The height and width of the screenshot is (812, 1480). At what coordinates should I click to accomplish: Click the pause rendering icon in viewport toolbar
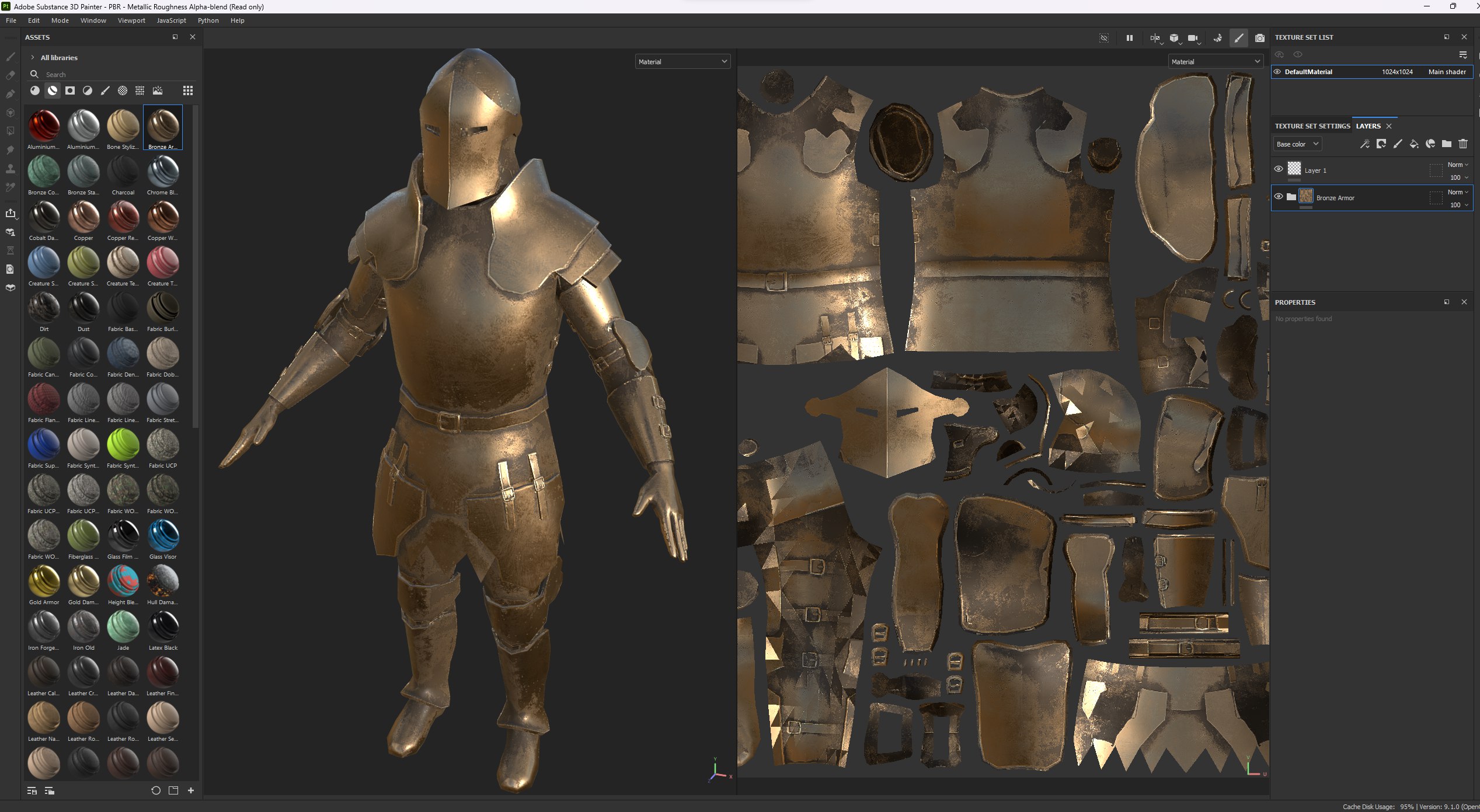pyautogui.click(x=1129, y=38)
